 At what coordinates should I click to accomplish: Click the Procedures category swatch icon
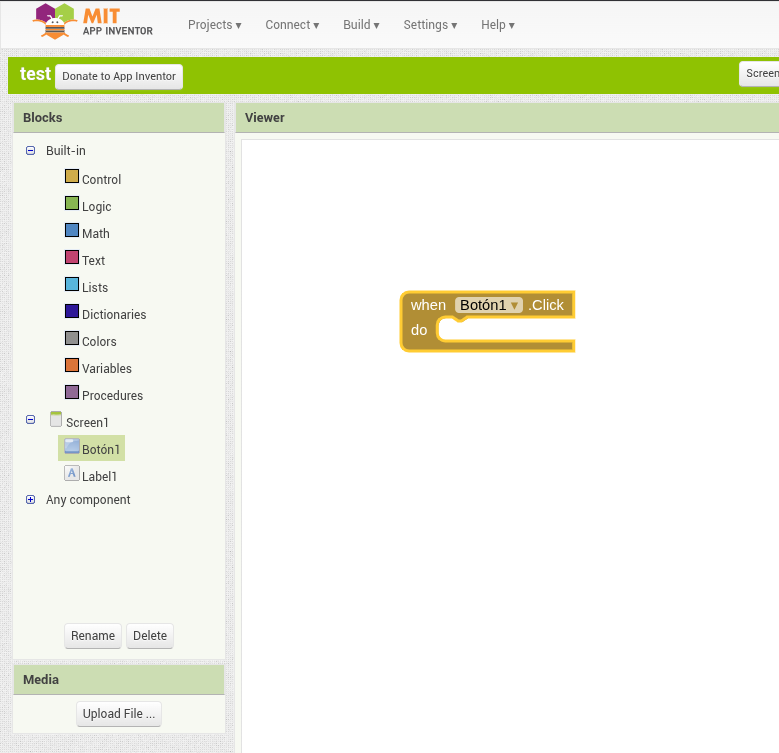coord(72,392)
